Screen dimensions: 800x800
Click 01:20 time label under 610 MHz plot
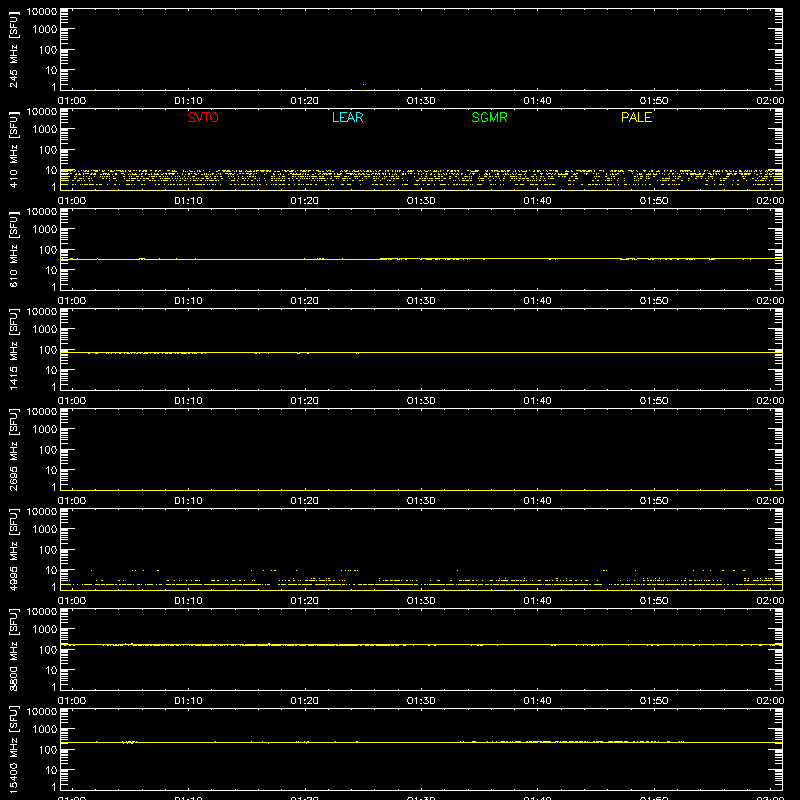[305, 301]
